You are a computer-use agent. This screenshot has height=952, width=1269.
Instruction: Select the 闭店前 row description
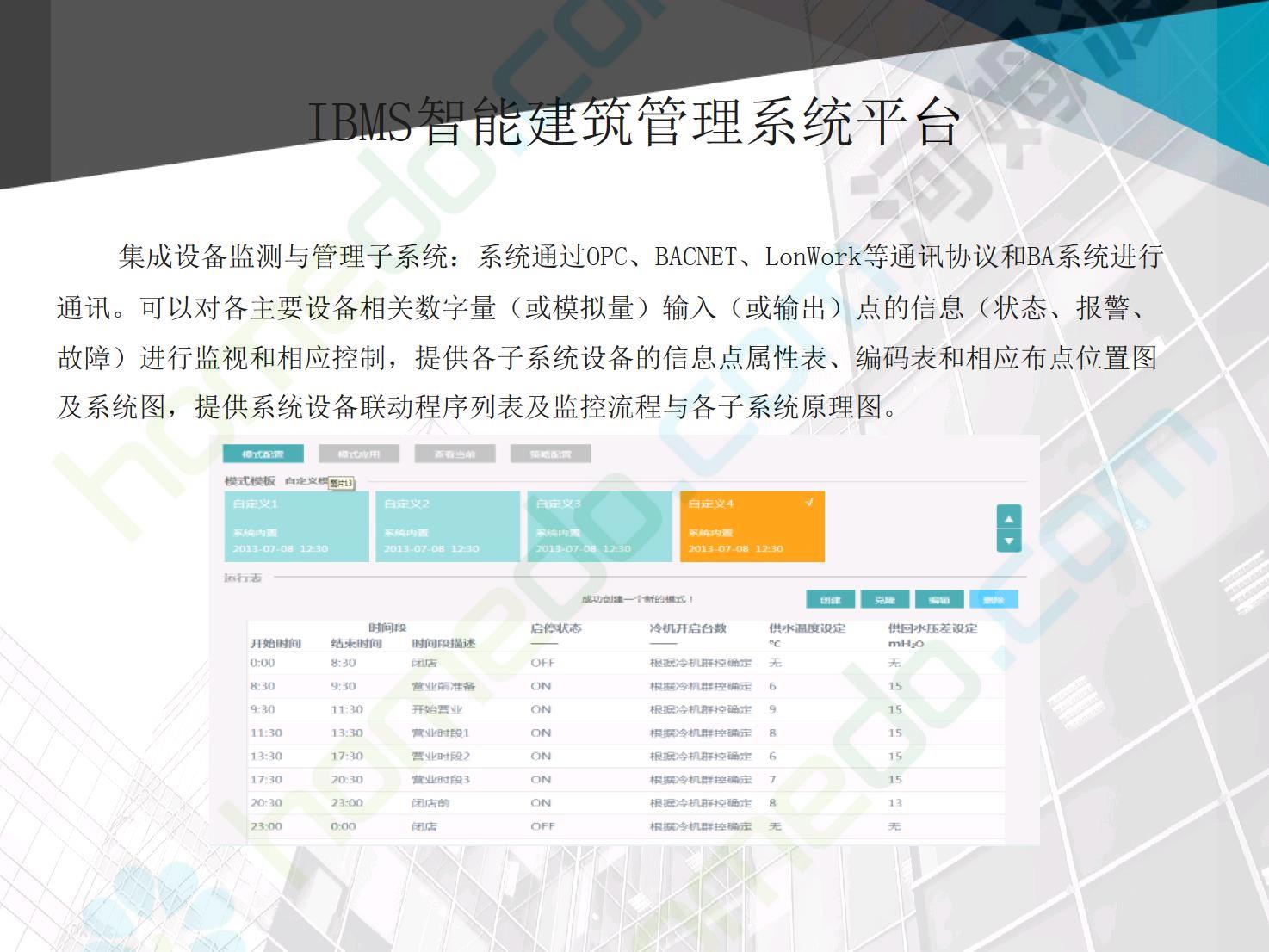(430, 802)
